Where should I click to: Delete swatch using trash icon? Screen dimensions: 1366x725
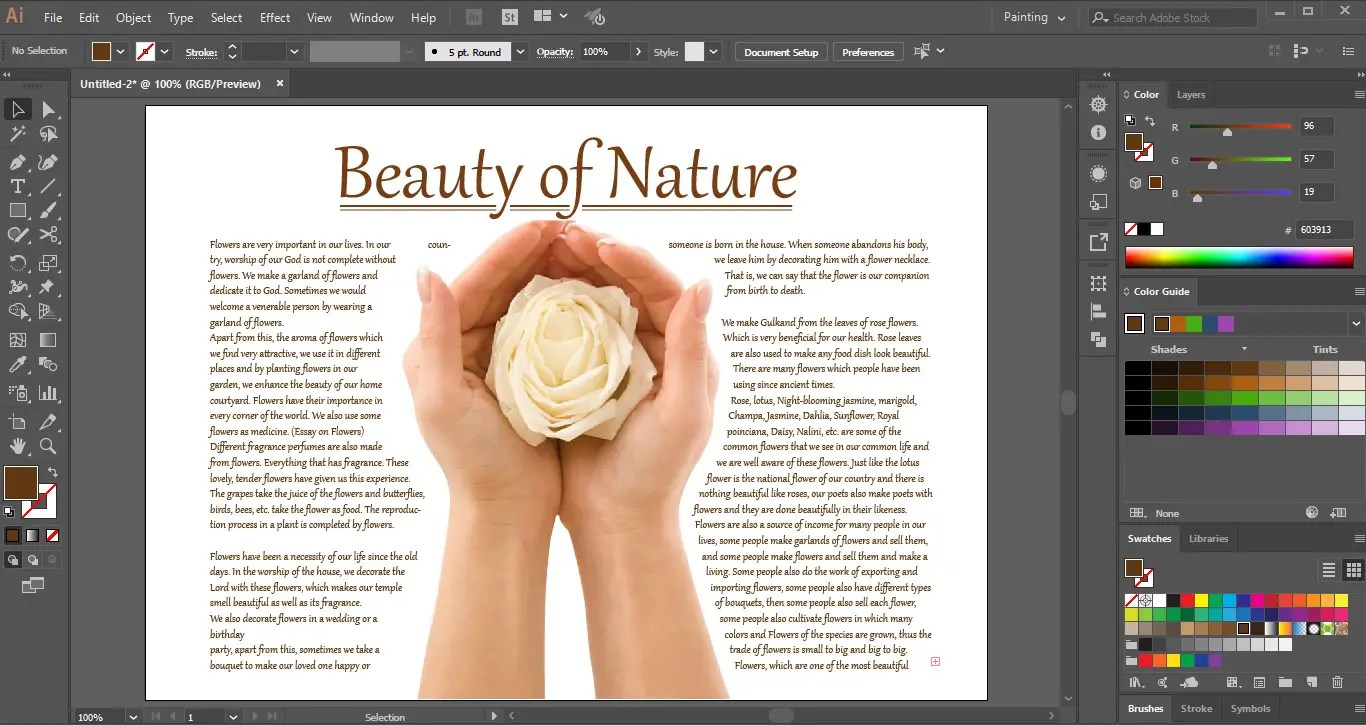(1337, 682)
